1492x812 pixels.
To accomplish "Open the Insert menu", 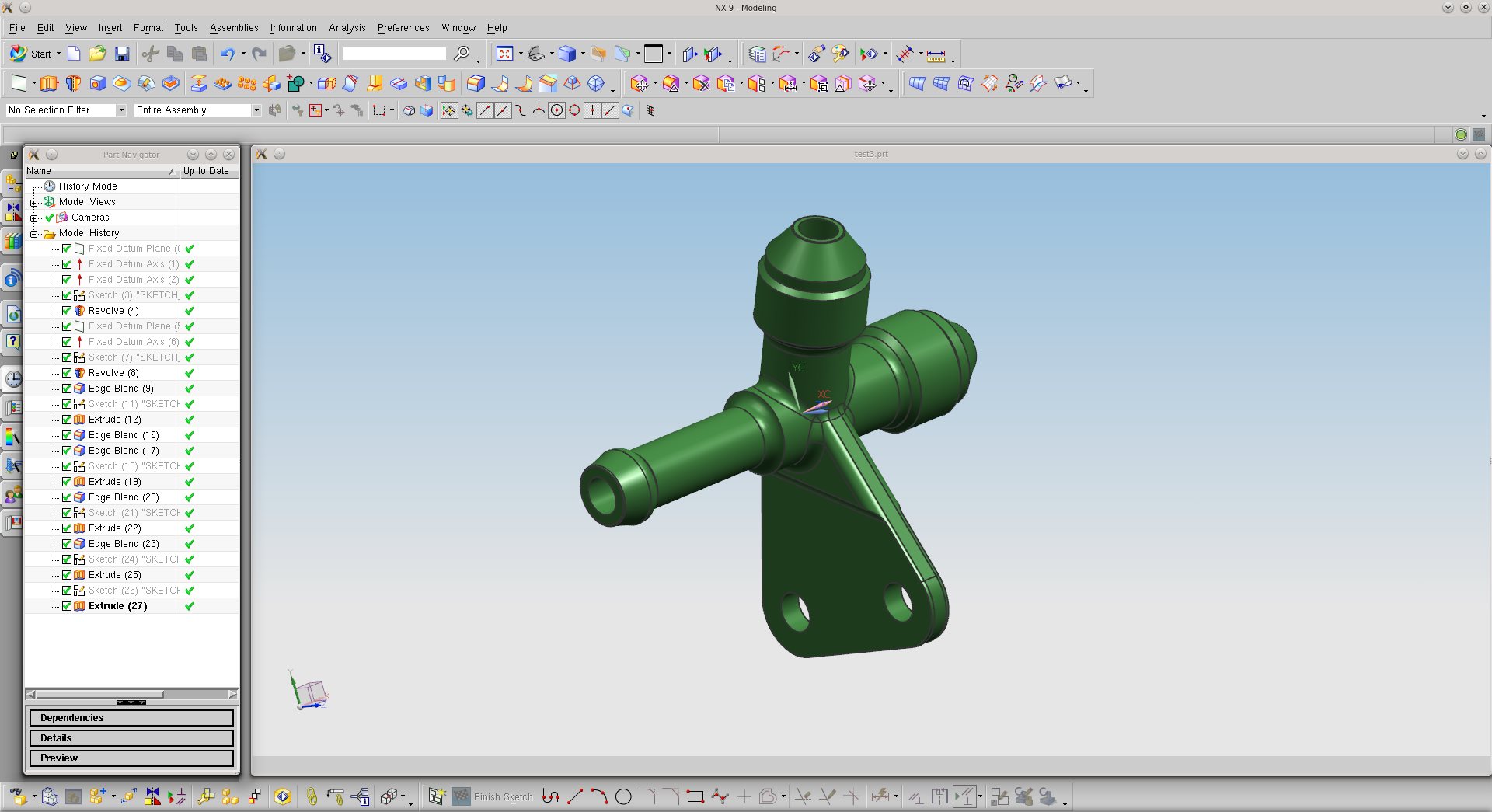I will pyautogui.click(x=110, y=28).
